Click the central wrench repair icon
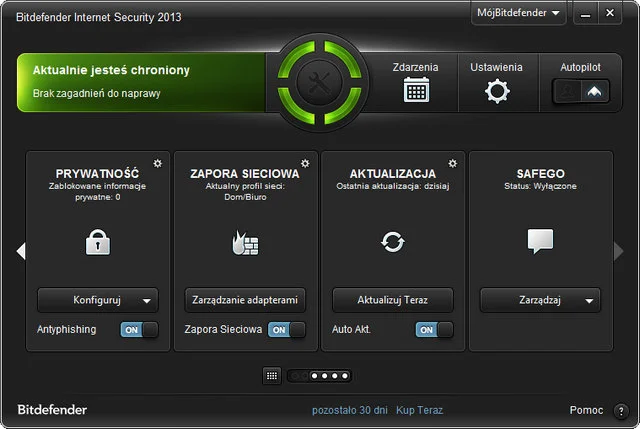The height and width of the screenshot is (429, 640). click(x=319, y=82)
